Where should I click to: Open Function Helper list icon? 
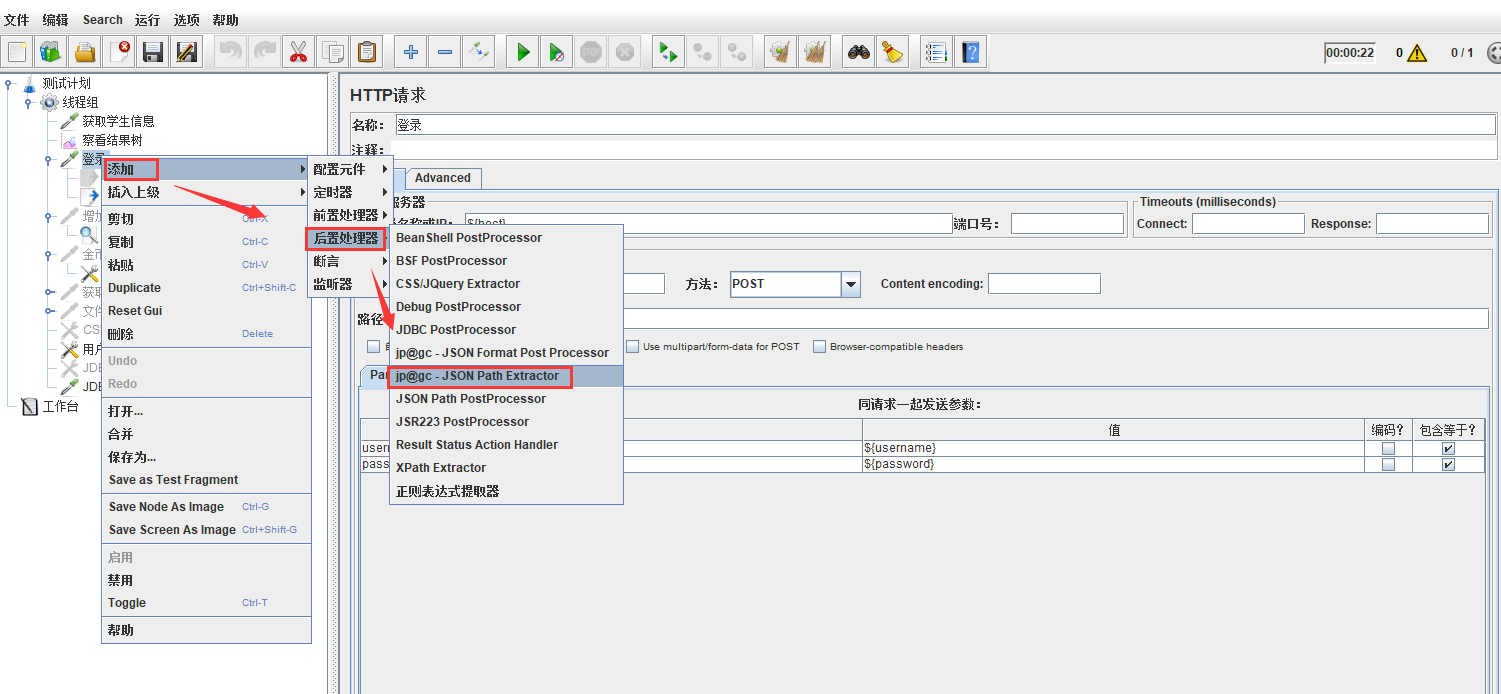point(936,52)
